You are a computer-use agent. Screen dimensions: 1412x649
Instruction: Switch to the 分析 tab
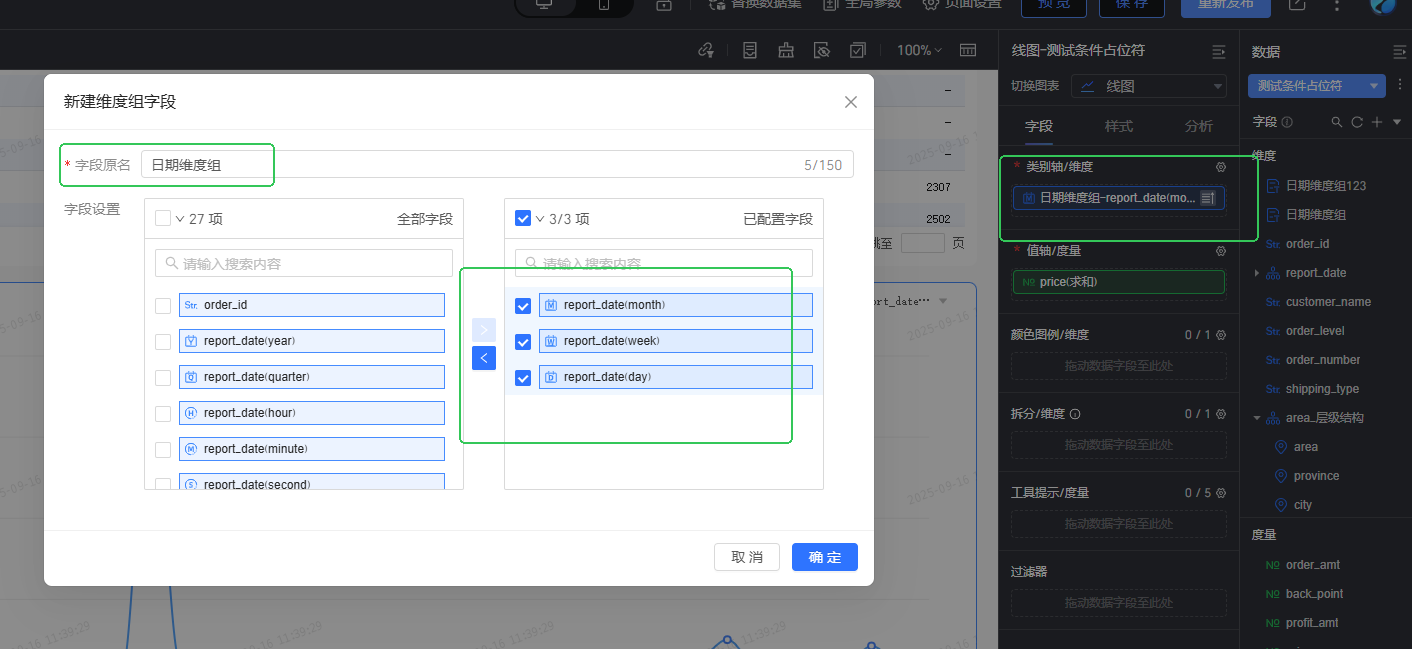click(1198, 126)
